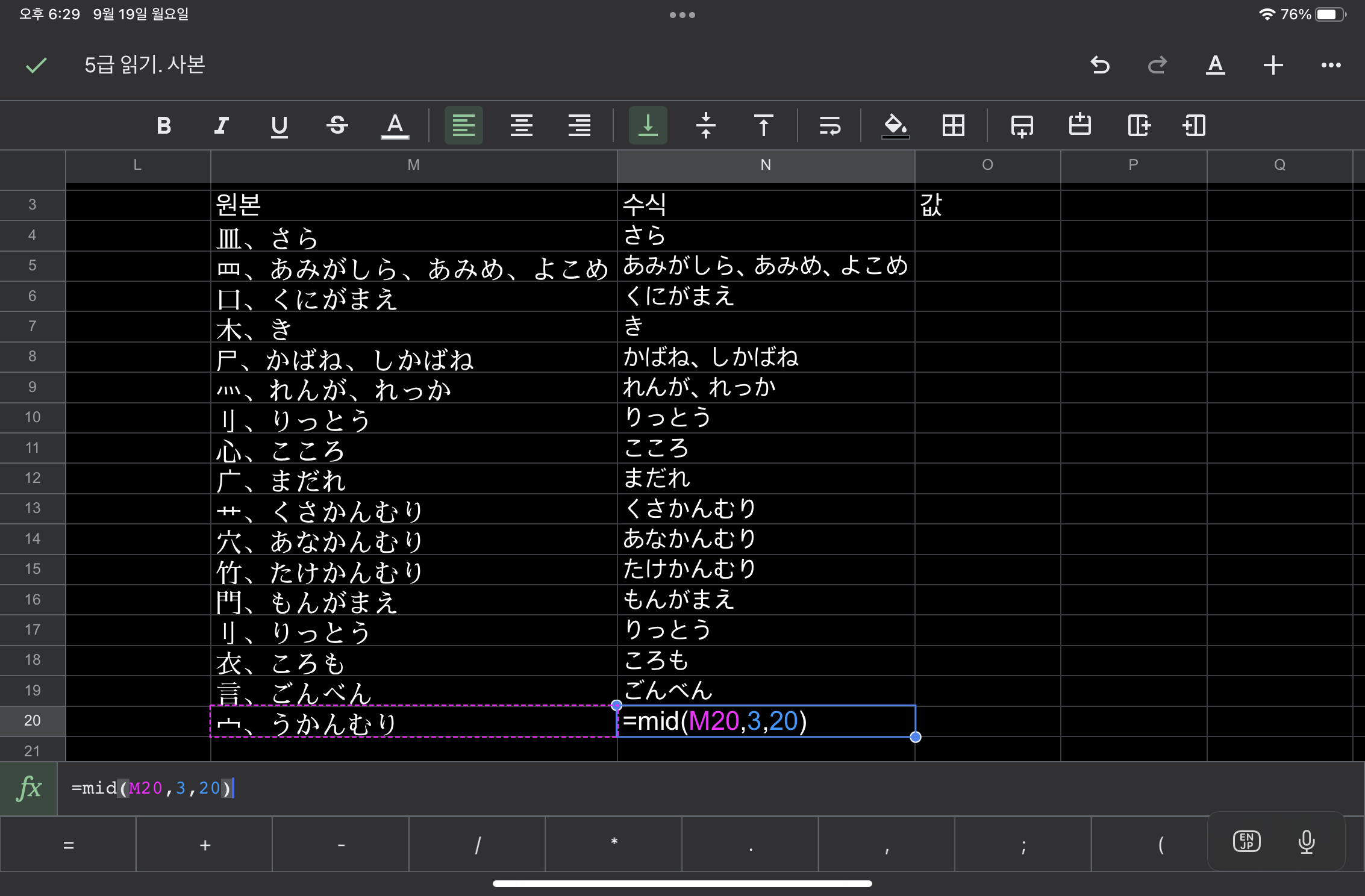Open the insert plus menu
Viewport: 1365px width, 896px height.
(1273, 65)
